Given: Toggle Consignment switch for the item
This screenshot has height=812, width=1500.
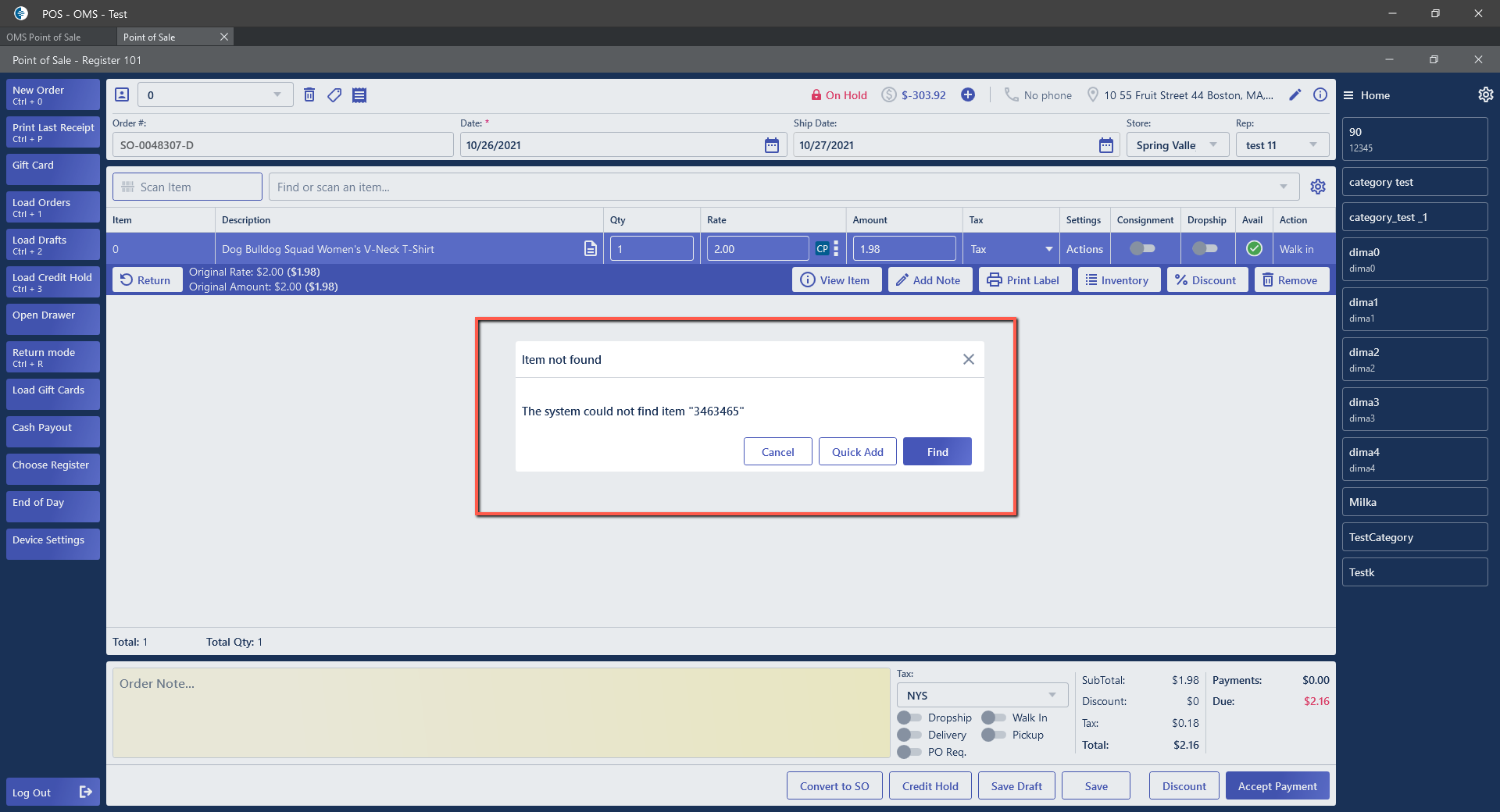Looking at the screenshot, I should point(1142,248).
